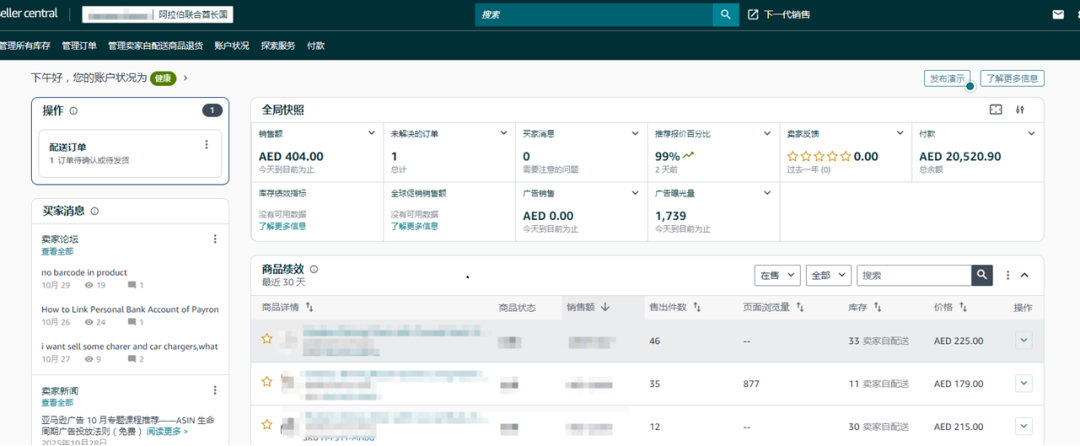
Task: Open 商品绩效 three-dot options menu
Action: (1008, 275)
